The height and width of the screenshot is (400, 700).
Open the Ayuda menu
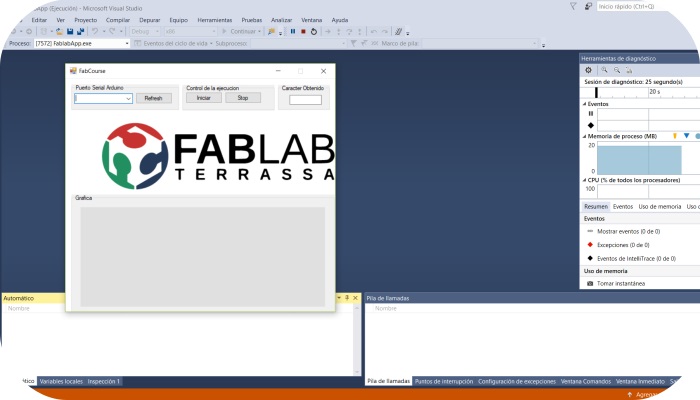pos(340,20)
